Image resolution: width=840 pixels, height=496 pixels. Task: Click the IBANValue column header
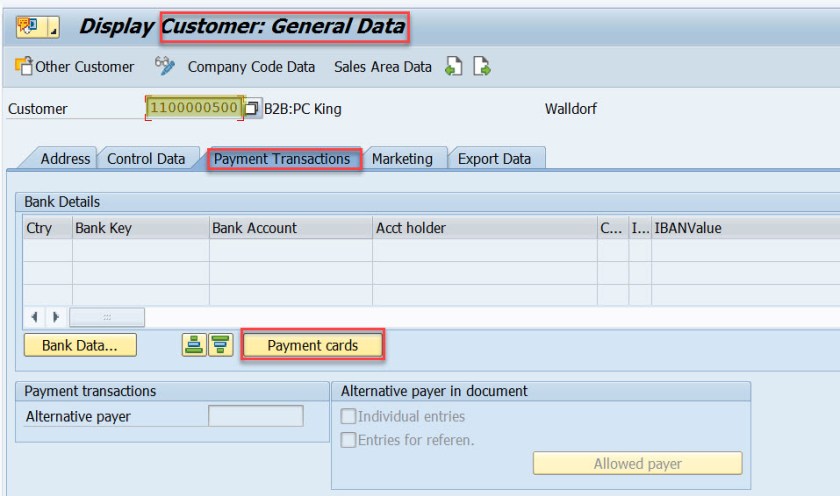click(746, 228)
